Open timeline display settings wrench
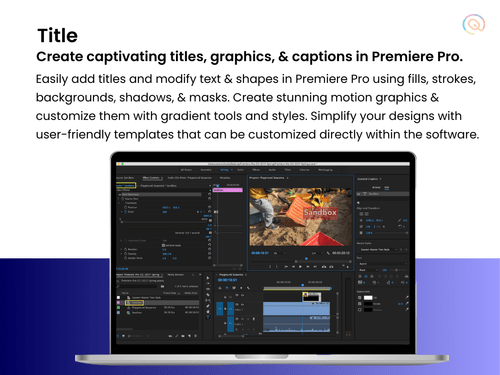Viewport: 500px width, 375px height. coord(248,288)
